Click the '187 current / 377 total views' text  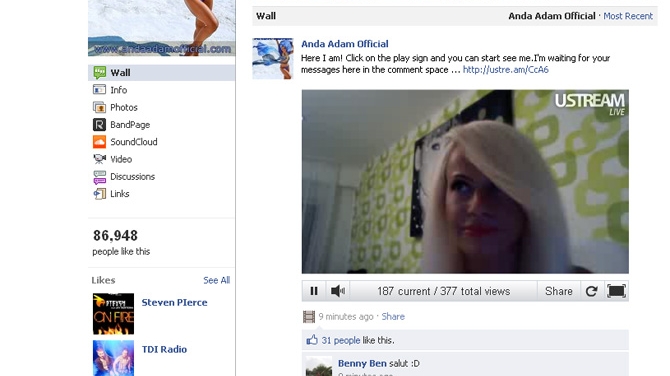click(444, 291)
